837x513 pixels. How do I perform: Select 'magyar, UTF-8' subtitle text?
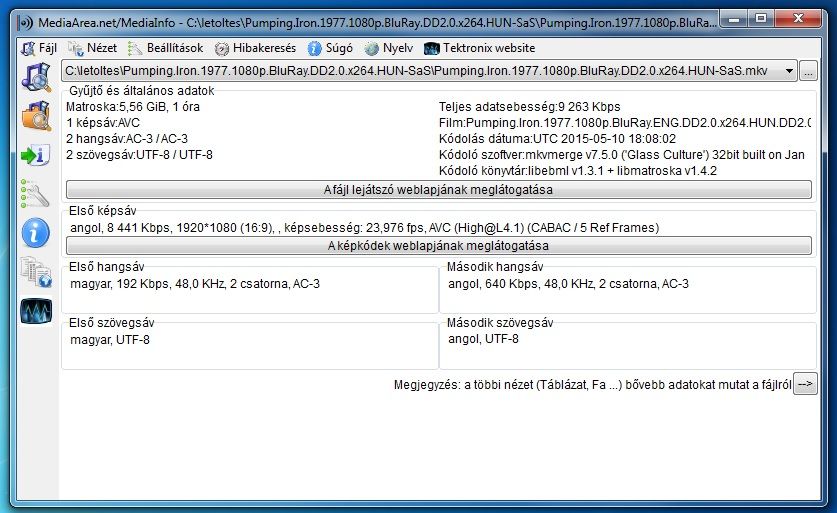pos(110,340)
